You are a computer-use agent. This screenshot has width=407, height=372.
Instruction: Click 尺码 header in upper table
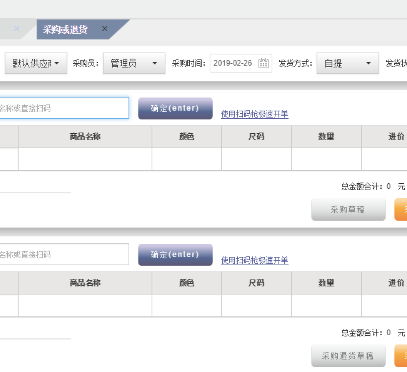click(256, 136)
